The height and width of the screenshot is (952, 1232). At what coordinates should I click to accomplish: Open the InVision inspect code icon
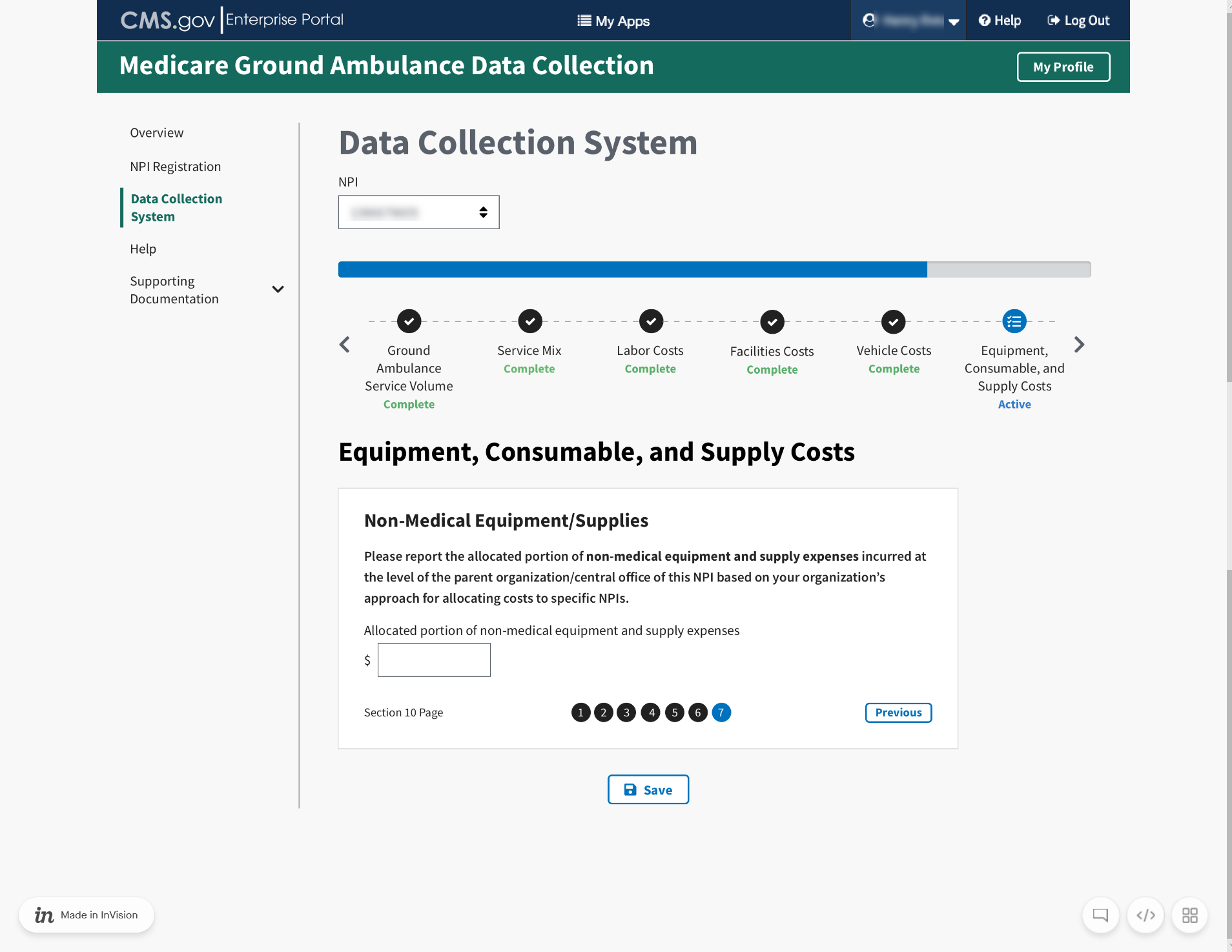point(1145,915)
